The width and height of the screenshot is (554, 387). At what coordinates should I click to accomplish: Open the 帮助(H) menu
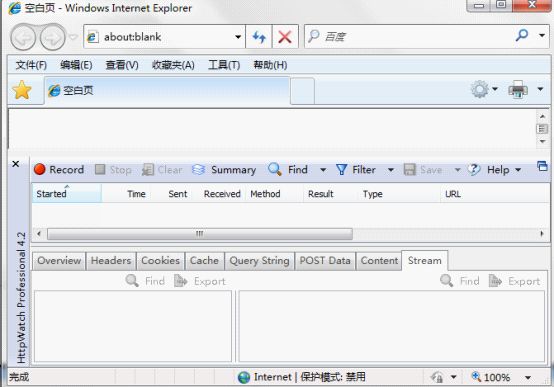(270, 65)
